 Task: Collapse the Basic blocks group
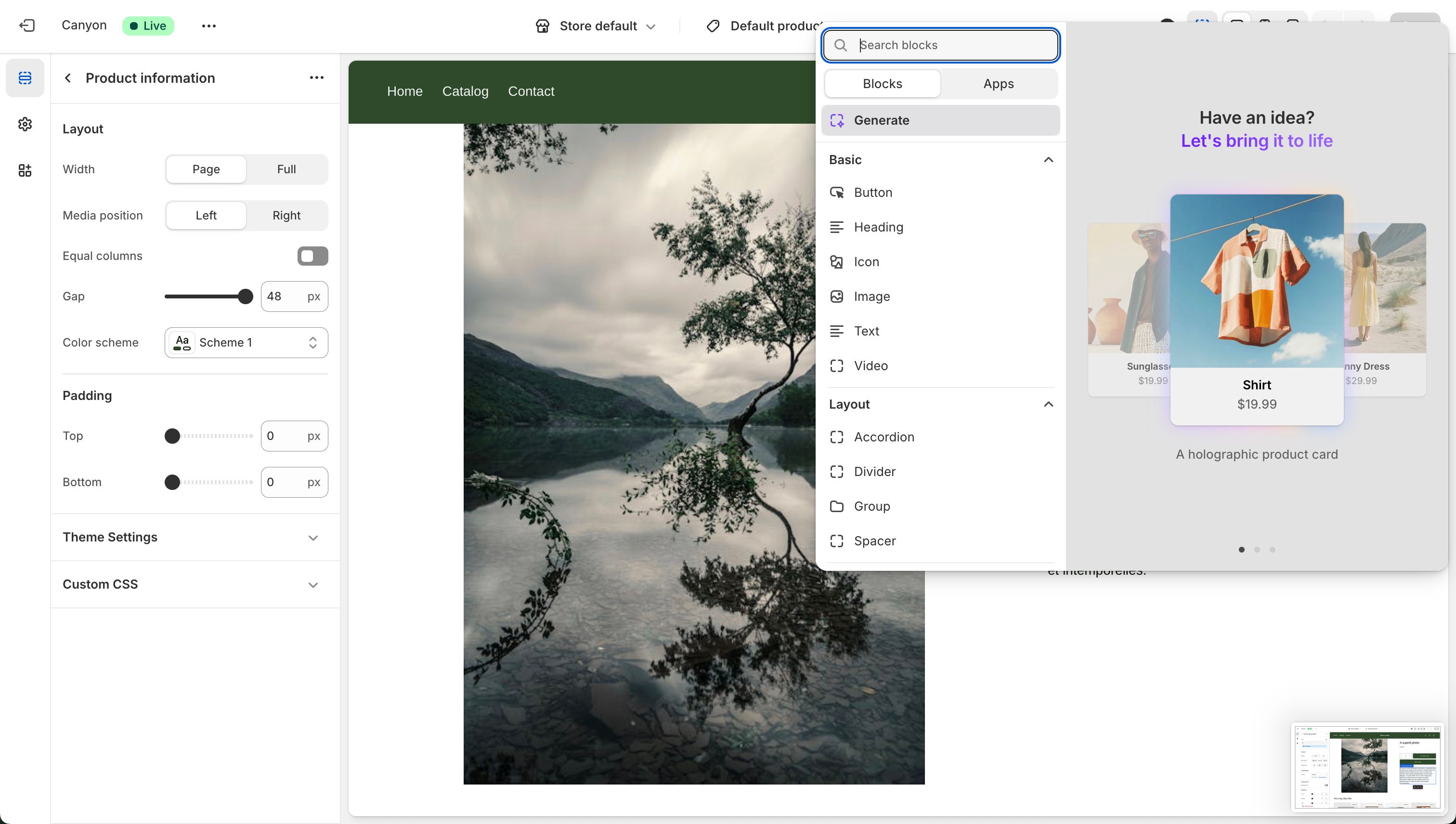(1048, 160)
